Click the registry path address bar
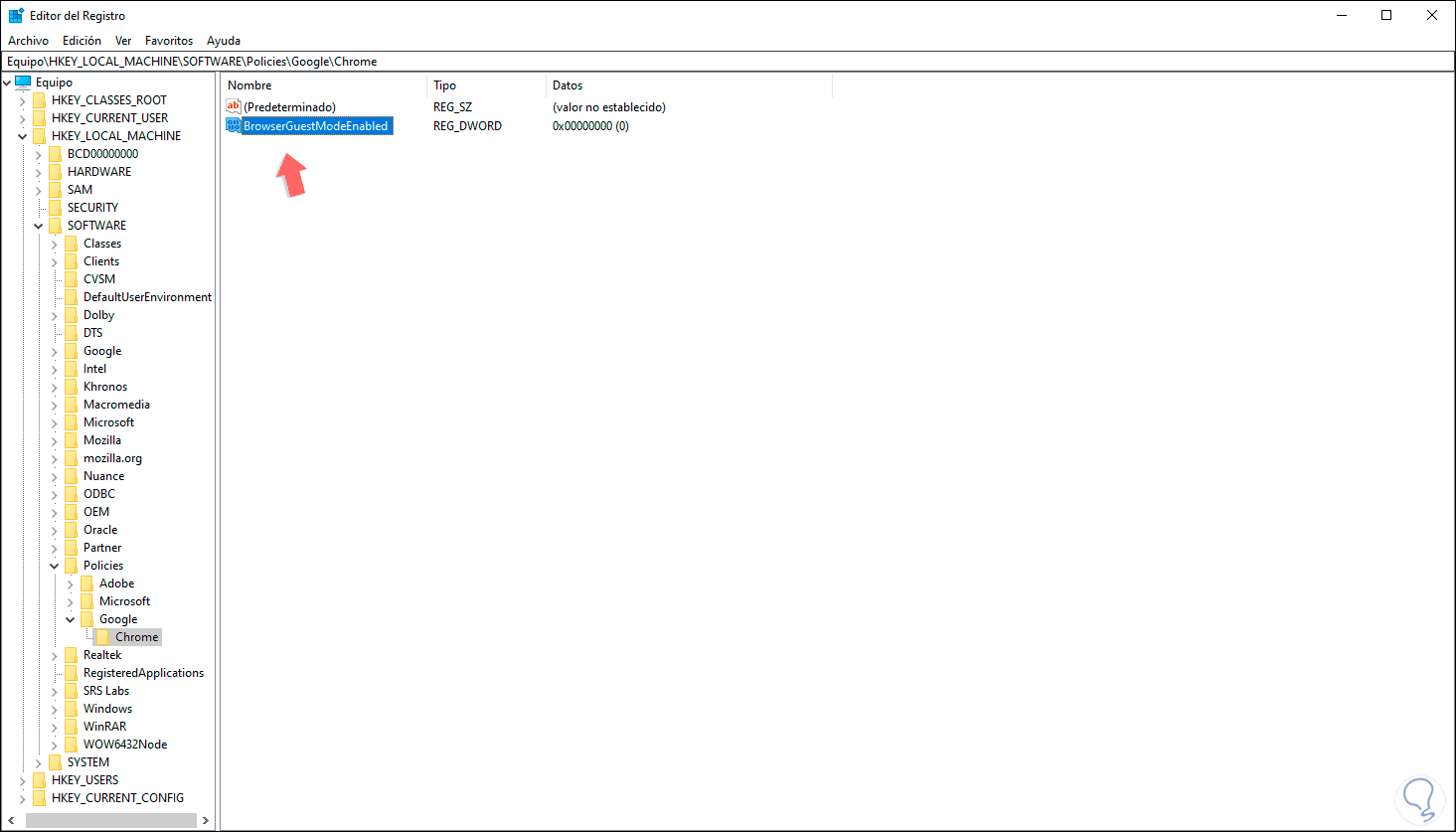The width and height of the screenshot is (1456, 832). click(728, 62)
